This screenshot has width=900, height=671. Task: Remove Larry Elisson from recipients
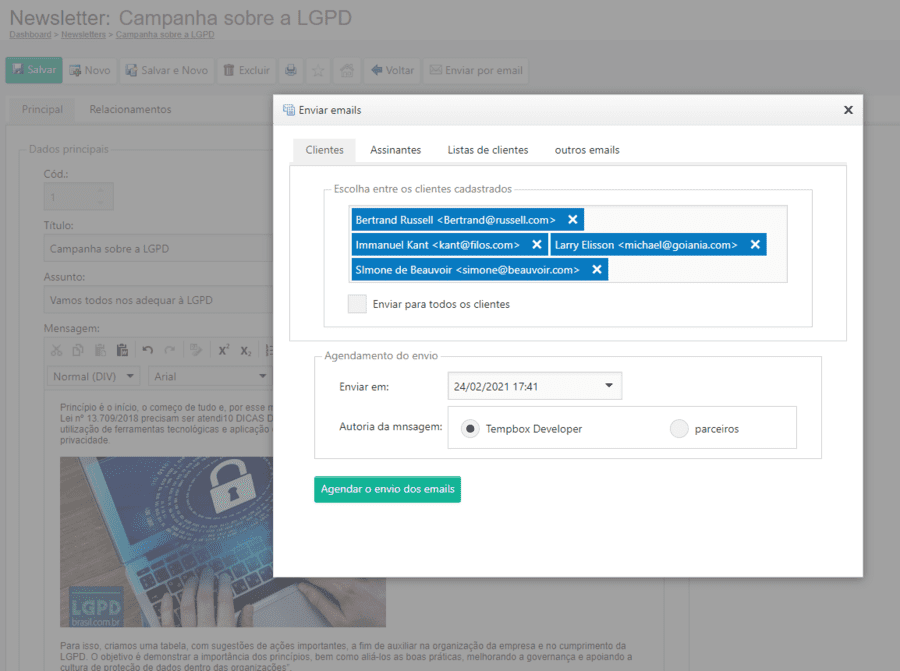tap(754, 245)
